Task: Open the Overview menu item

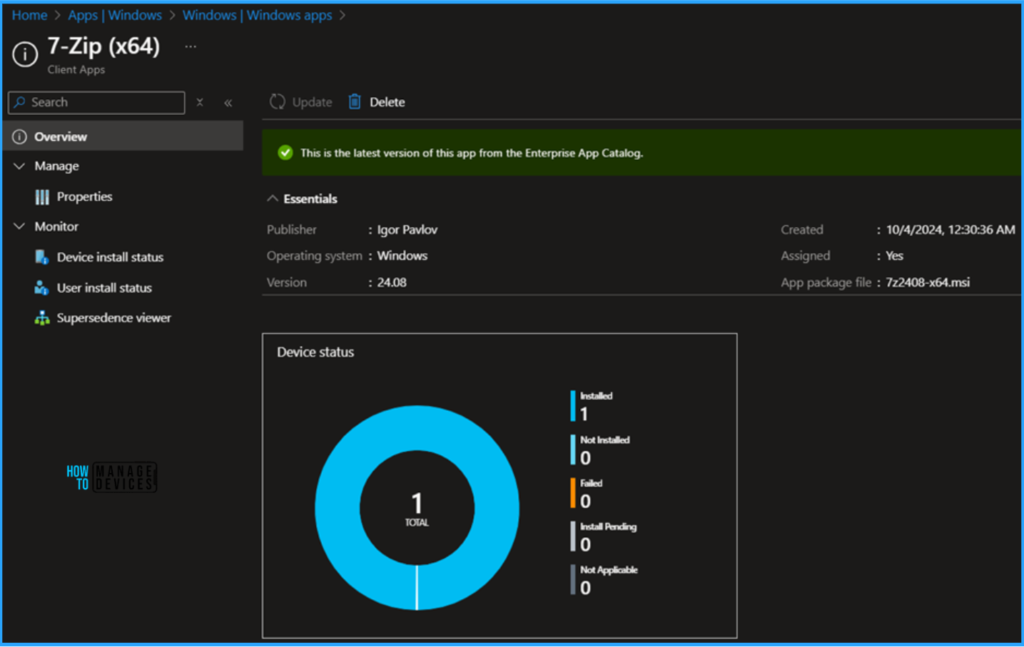Action: click(x=123, y=136)
